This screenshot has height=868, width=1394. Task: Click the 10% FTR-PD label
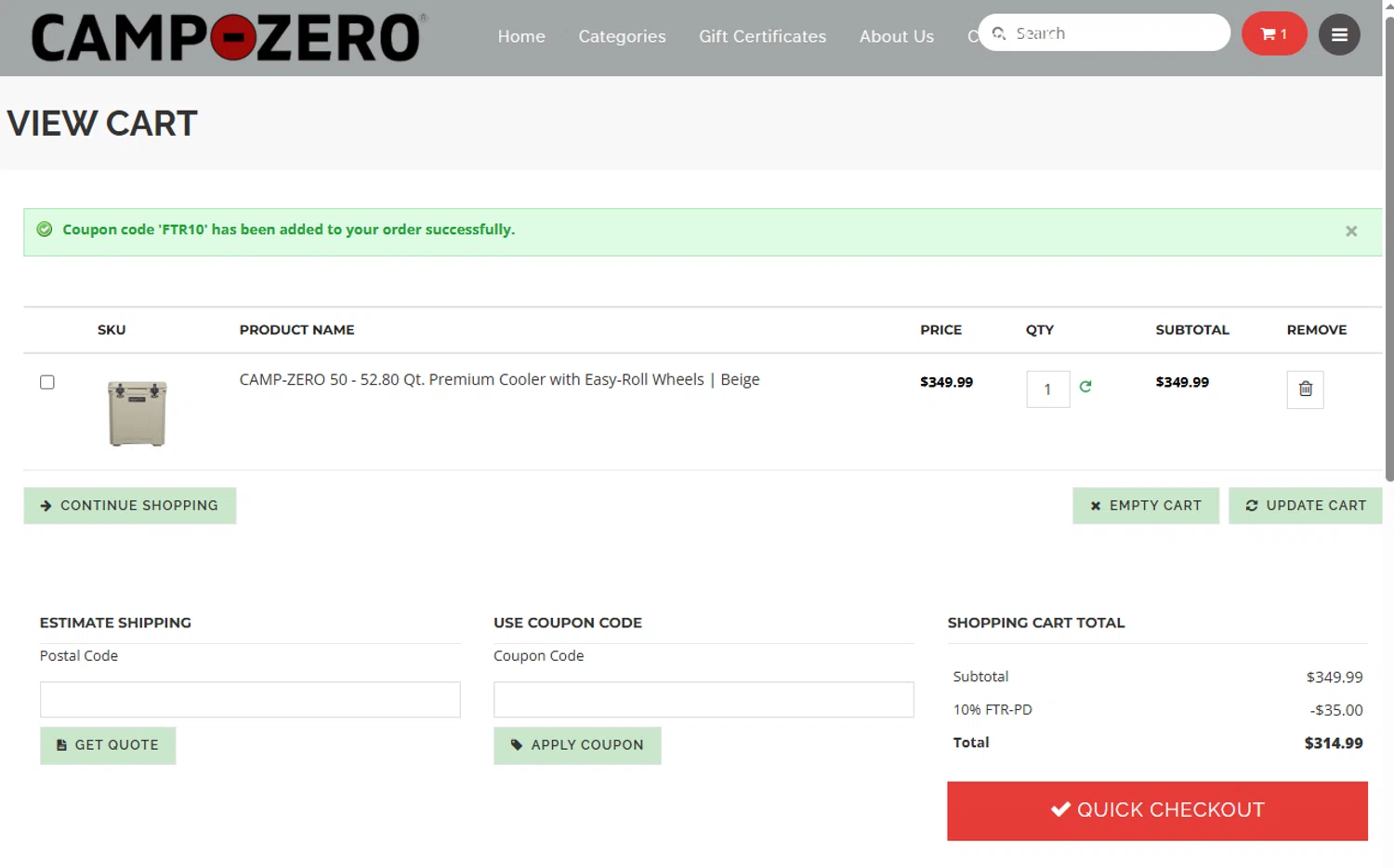click(993, 709)
